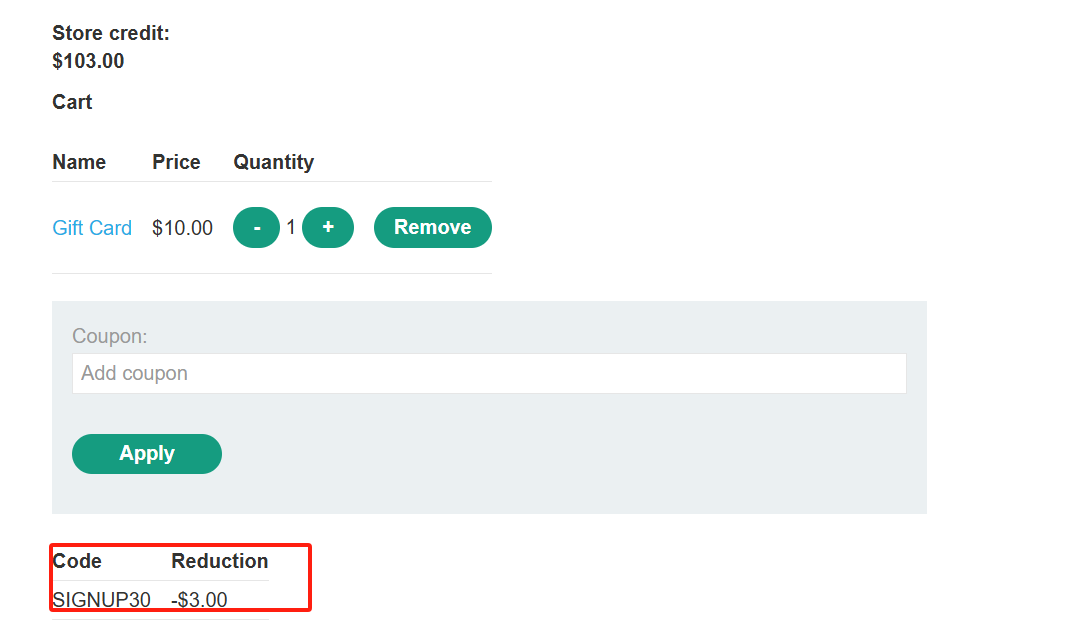
Task: Focus the Add coupon input field
Action: pos(489,373)
